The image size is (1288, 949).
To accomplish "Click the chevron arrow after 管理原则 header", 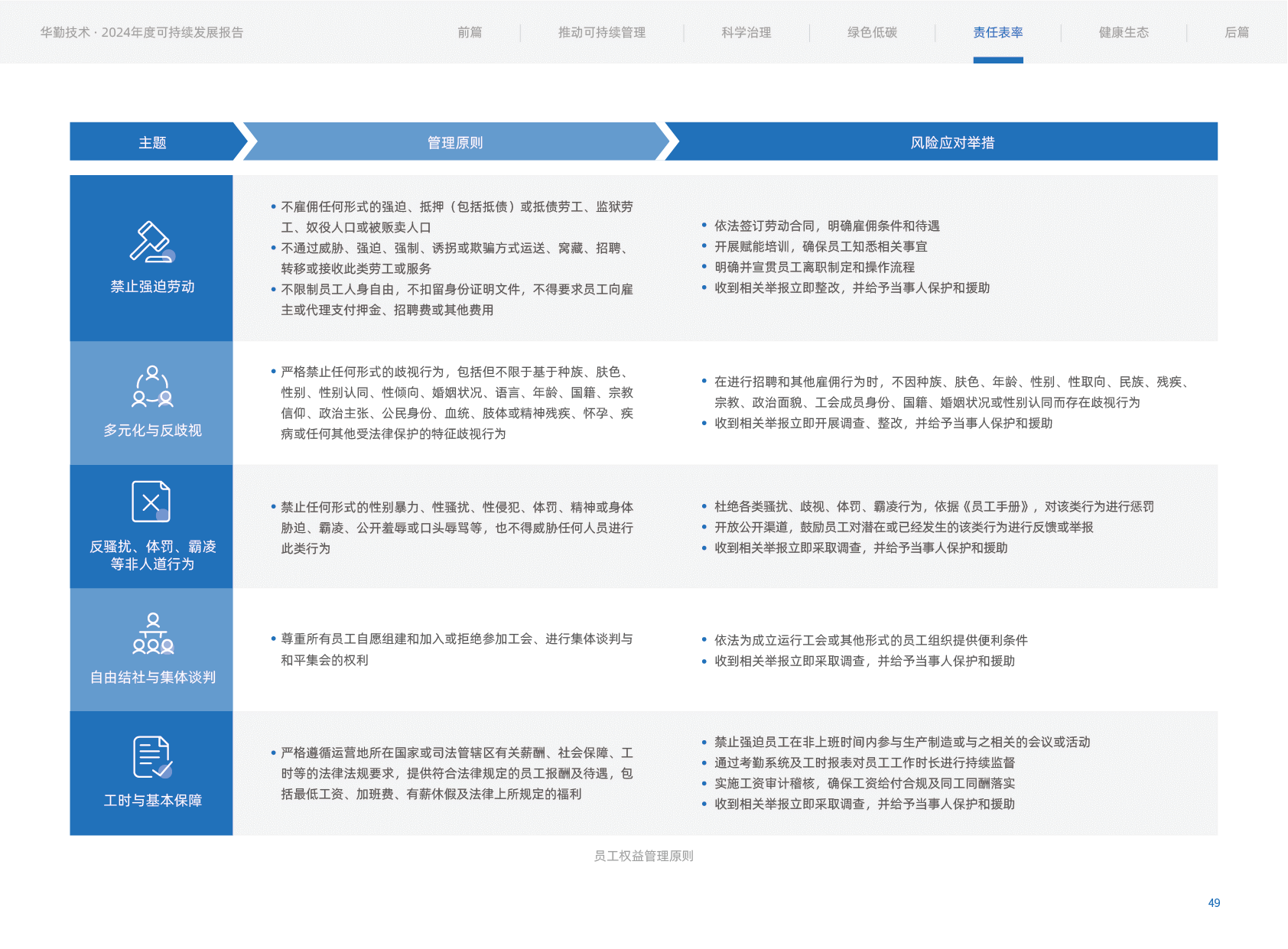I will [668, 141].
